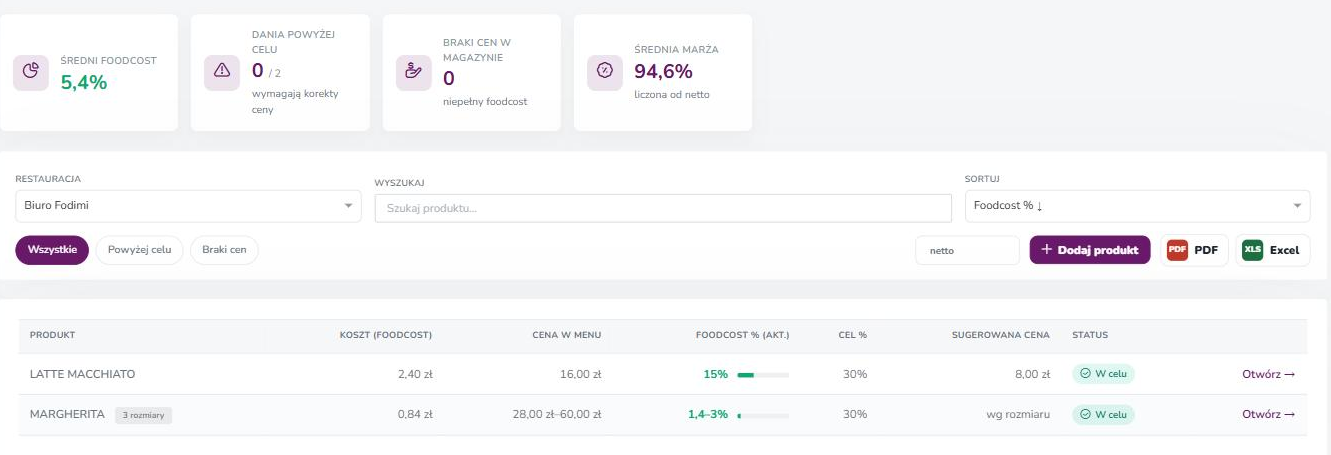This screenshot has width=1331, height=455.
Task: Click the percent gauge icon for Średnia marża
Action: 605,72
